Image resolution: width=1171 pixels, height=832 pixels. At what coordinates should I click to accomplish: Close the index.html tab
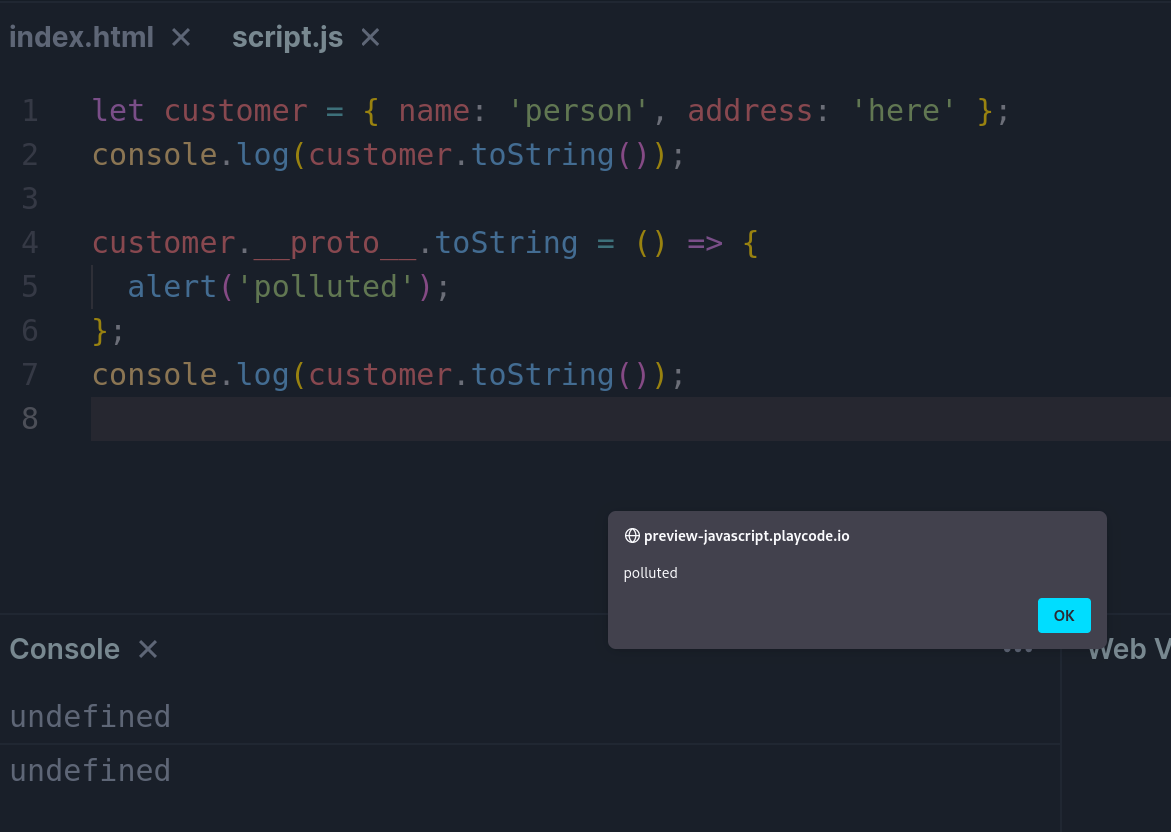tap(181, 37)
